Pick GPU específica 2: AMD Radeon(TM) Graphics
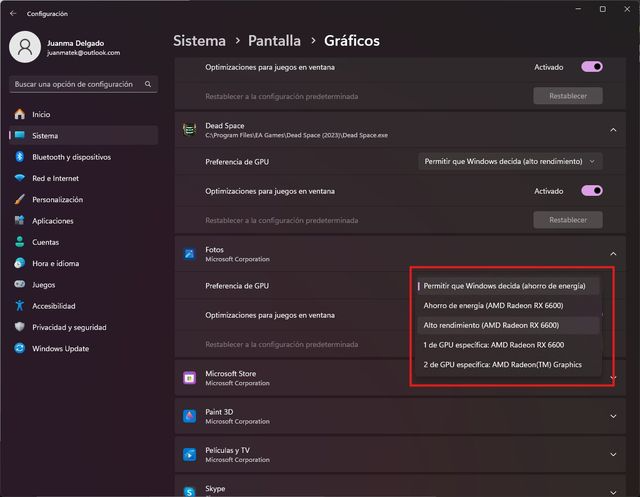 pos(502,364)
